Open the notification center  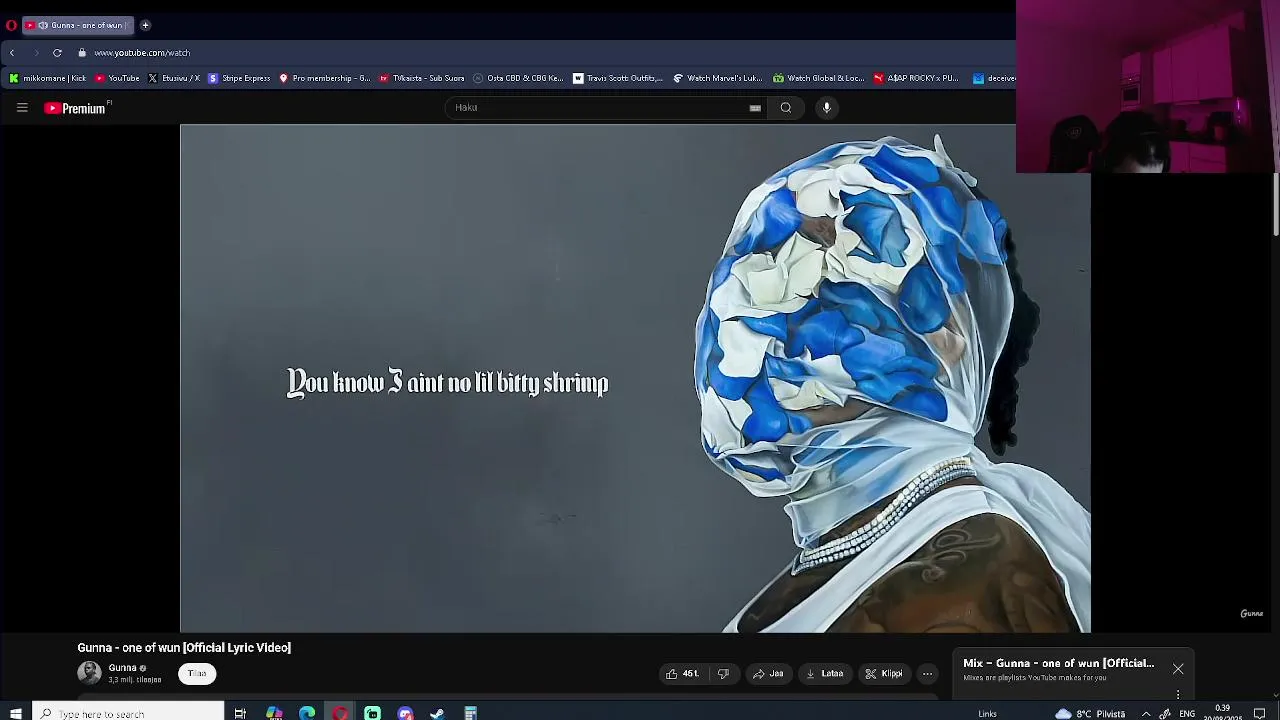click(x=1260, y=713)
